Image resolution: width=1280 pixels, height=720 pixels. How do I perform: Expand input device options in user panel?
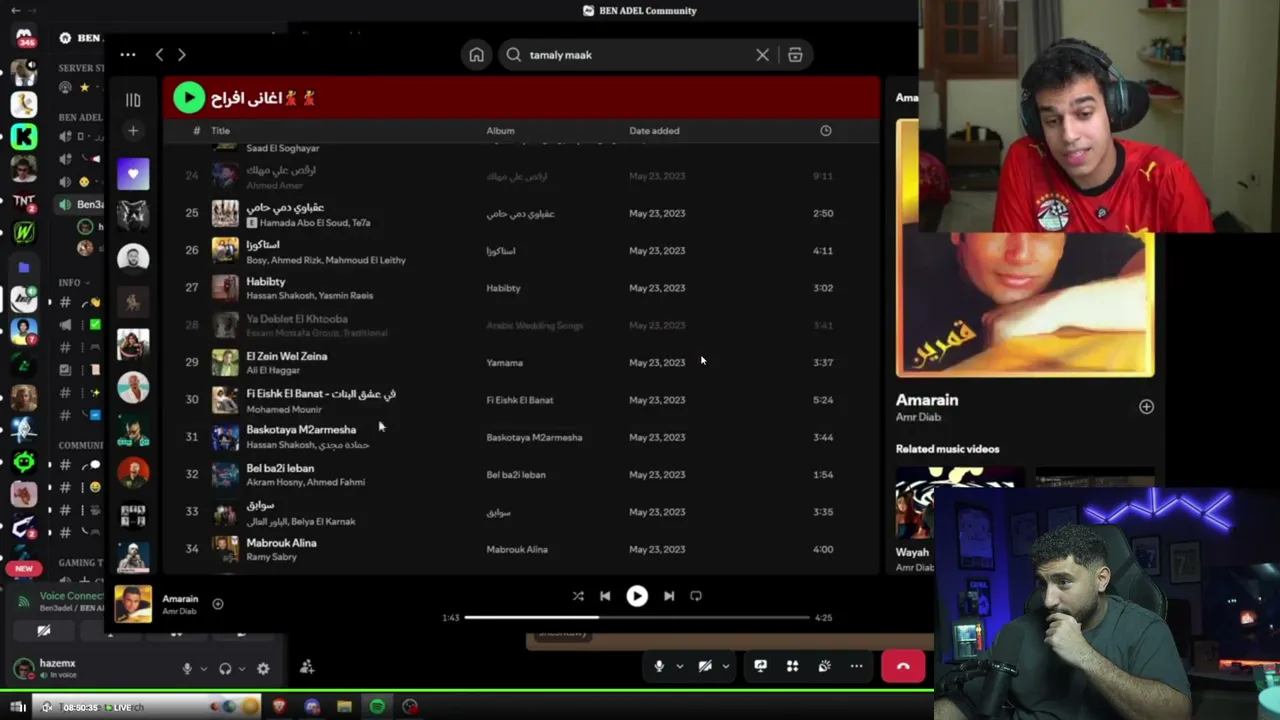pyautogui.click(x=203, y=669)
